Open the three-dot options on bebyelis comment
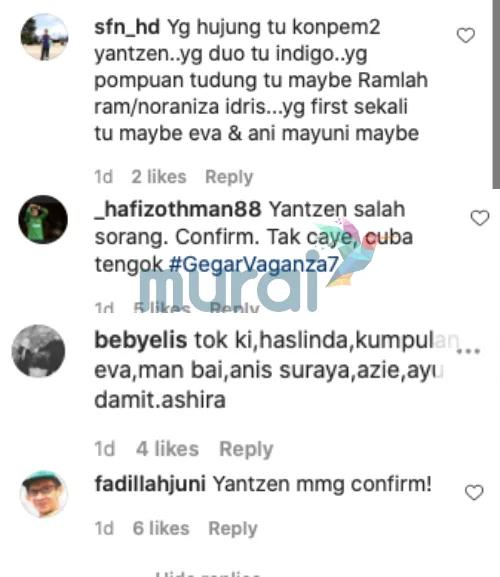500x577 pixels. (468, 351)
